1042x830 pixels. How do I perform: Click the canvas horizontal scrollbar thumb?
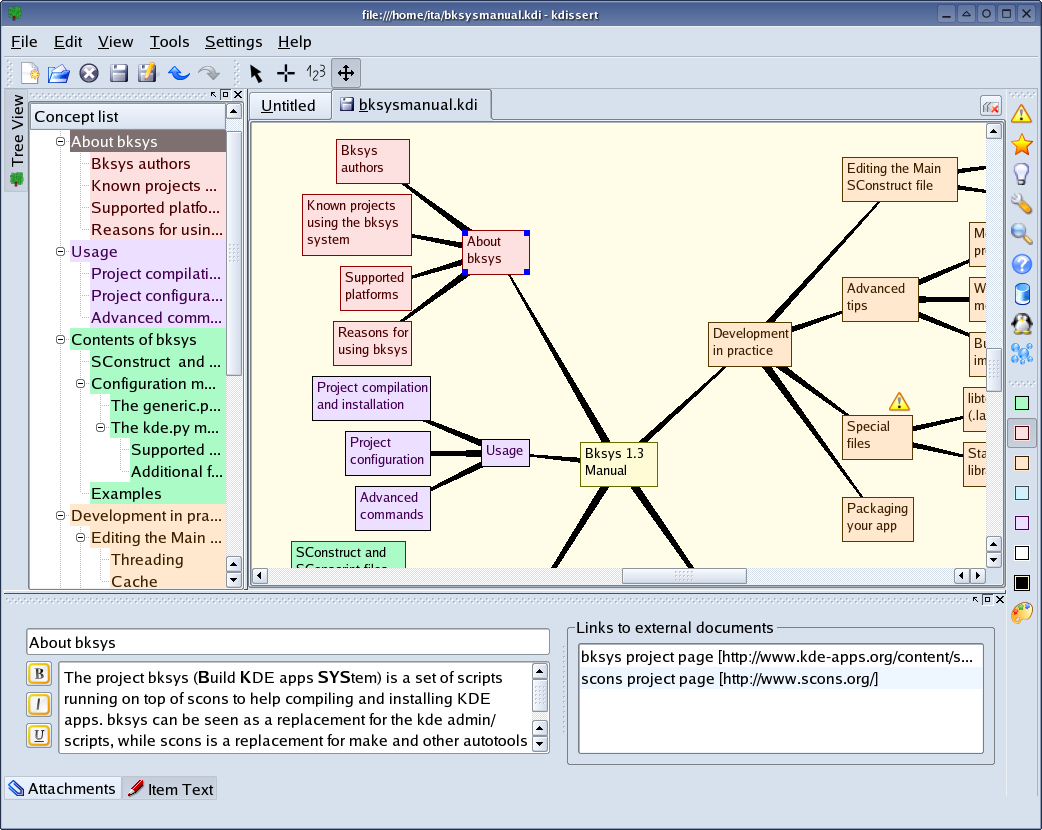(x=684, y=575)
